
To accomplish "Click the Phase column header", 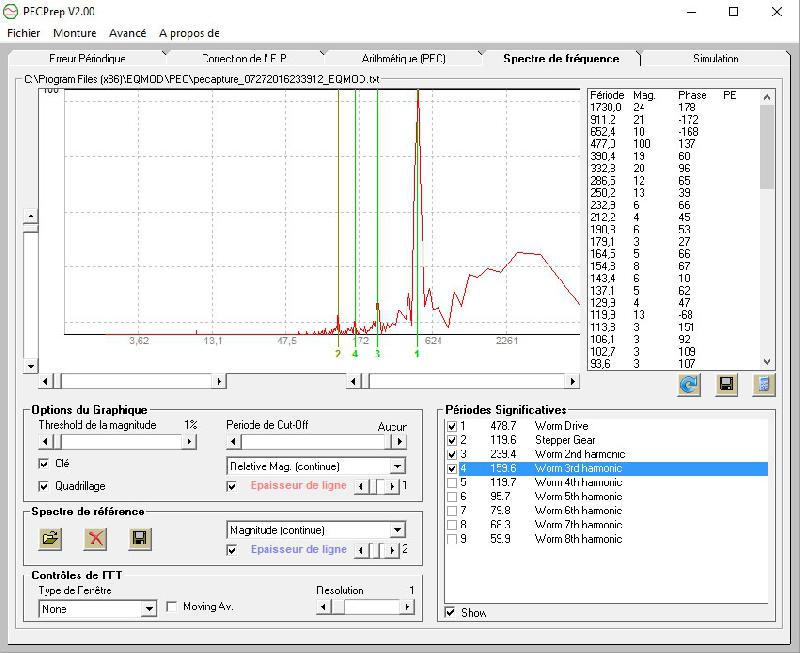I will click(x=692, y=95).
